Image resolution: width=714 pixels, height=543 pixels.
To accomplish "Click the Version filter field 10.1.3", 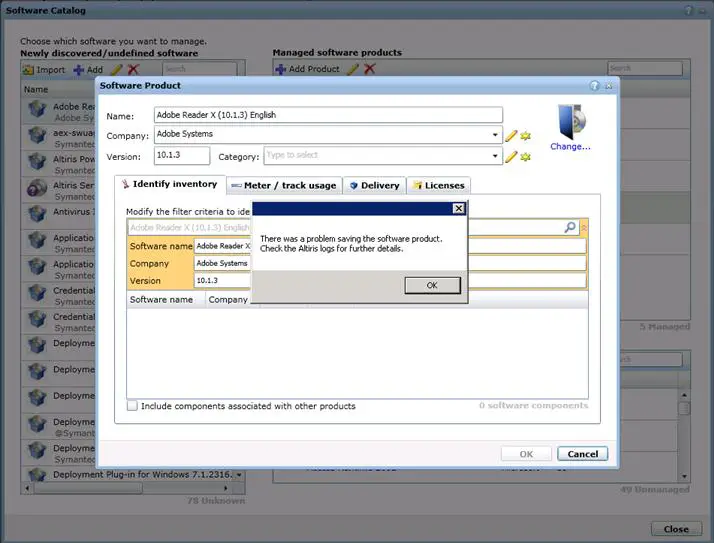I will 390,281.
